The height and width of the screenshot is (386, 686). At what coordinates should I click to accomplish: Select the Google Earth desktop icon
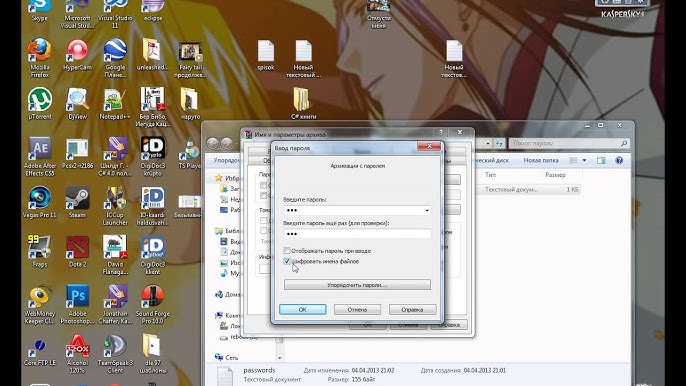tap(115, 58)
